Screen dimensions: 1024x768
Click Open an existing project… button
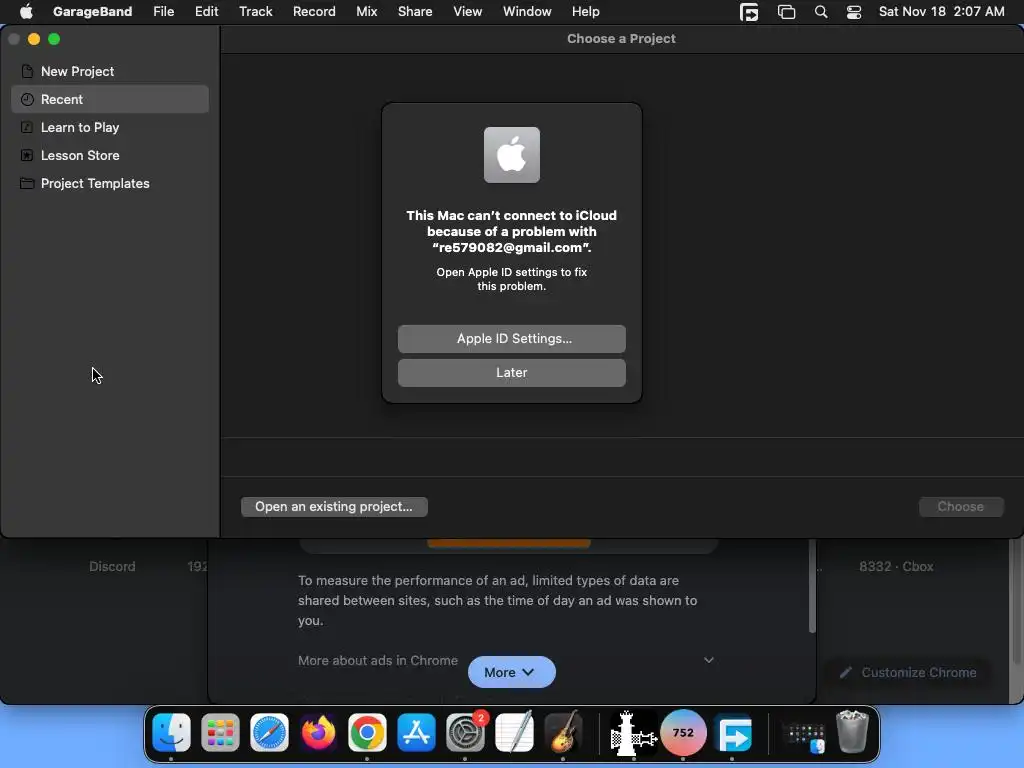coord(334,507)
